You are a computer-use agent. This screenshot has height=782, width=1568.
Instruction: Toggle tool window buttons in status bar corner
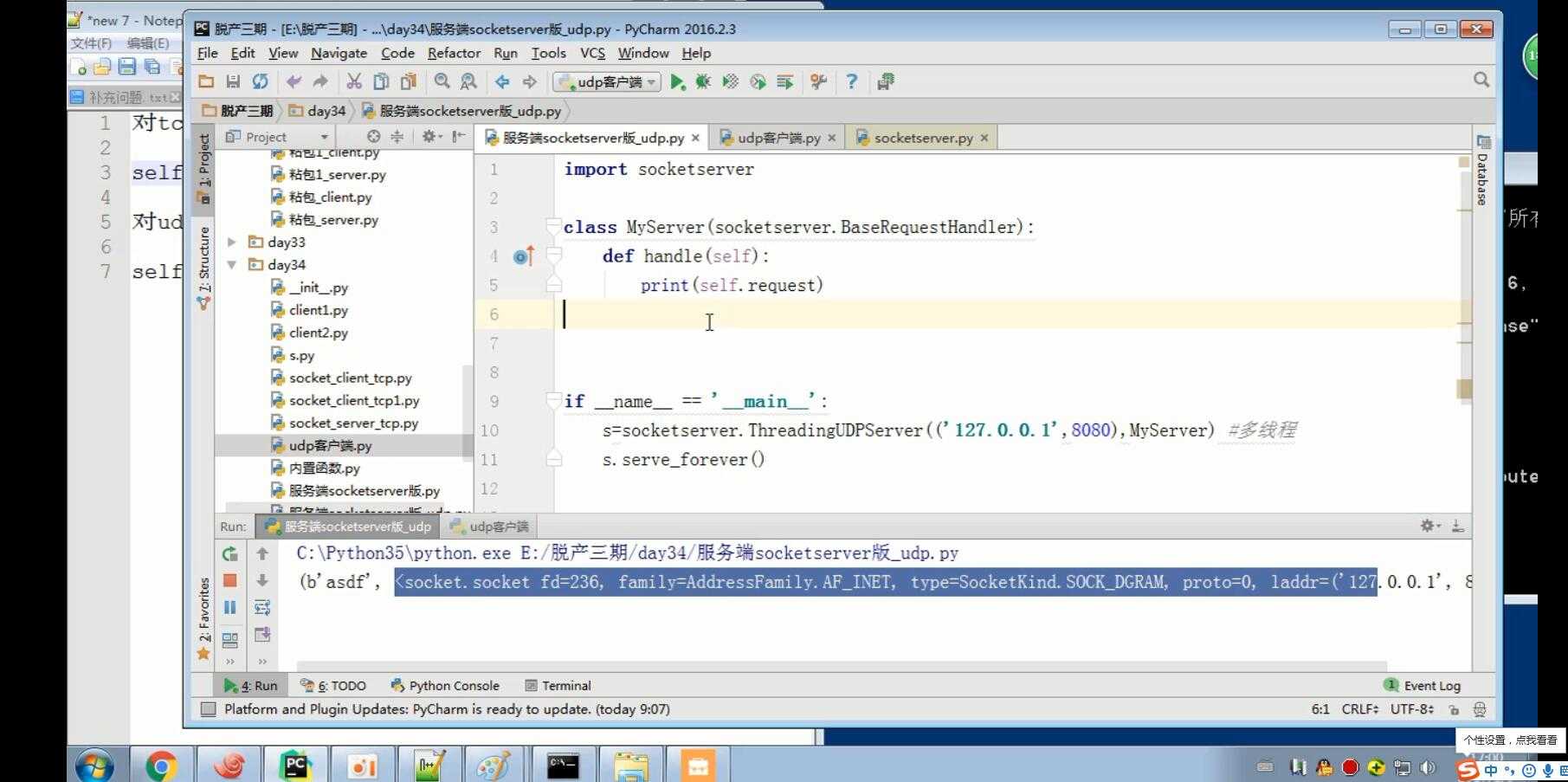point(208,709)
